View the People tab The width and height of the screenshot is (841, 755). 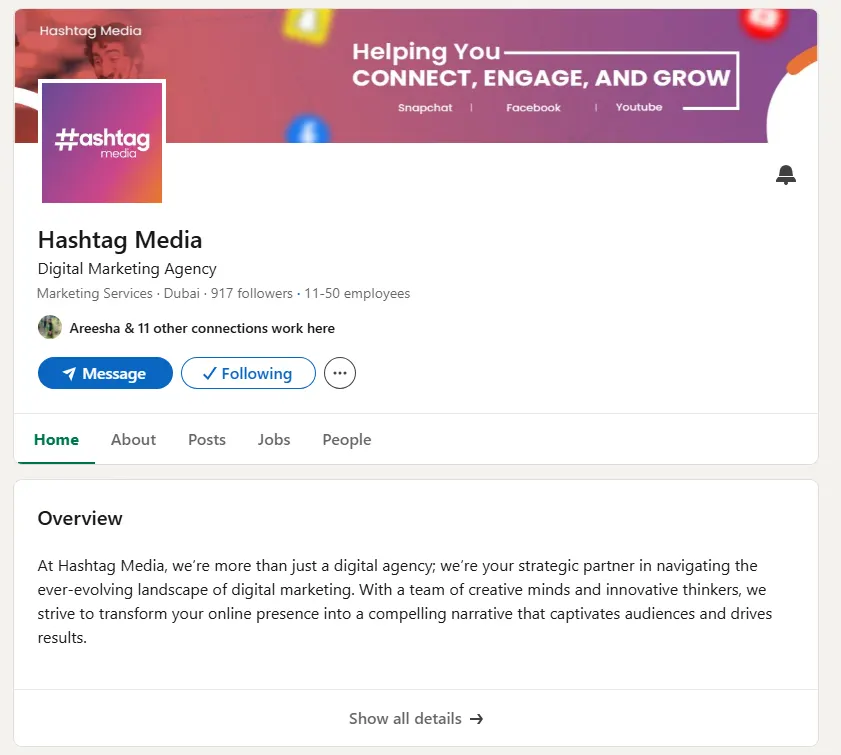coord(346,440)
